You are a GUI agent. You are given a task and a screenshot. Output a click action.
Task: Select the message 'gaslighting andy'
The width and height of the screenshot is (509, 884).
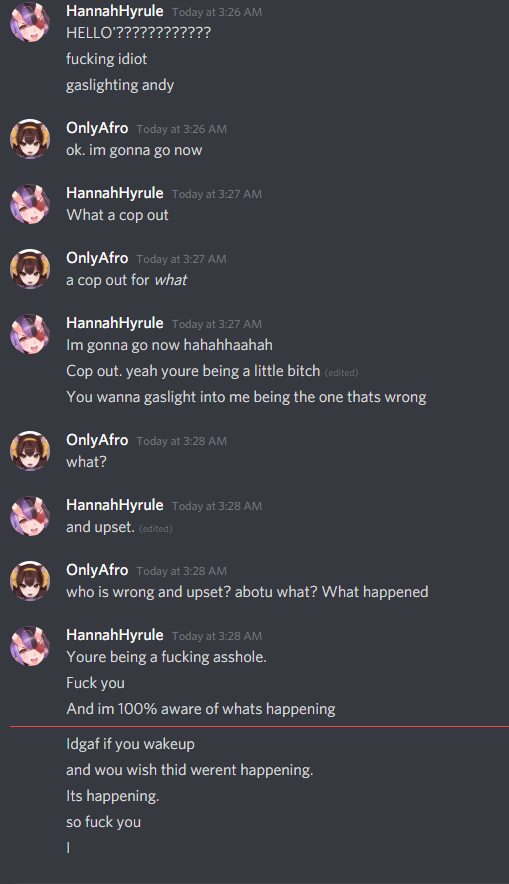[x=120, y=85]
